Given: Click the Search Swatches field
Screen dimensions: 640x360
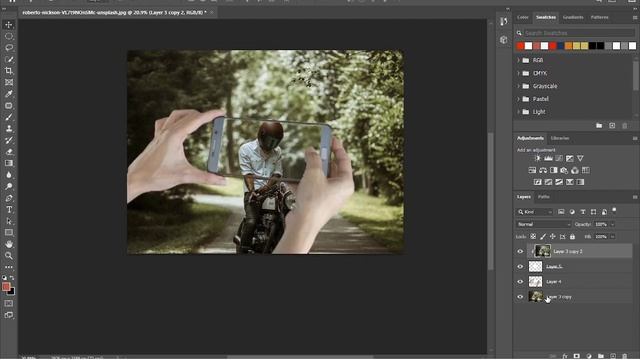Looking at the screenshot, I should (x=578, y=33).
